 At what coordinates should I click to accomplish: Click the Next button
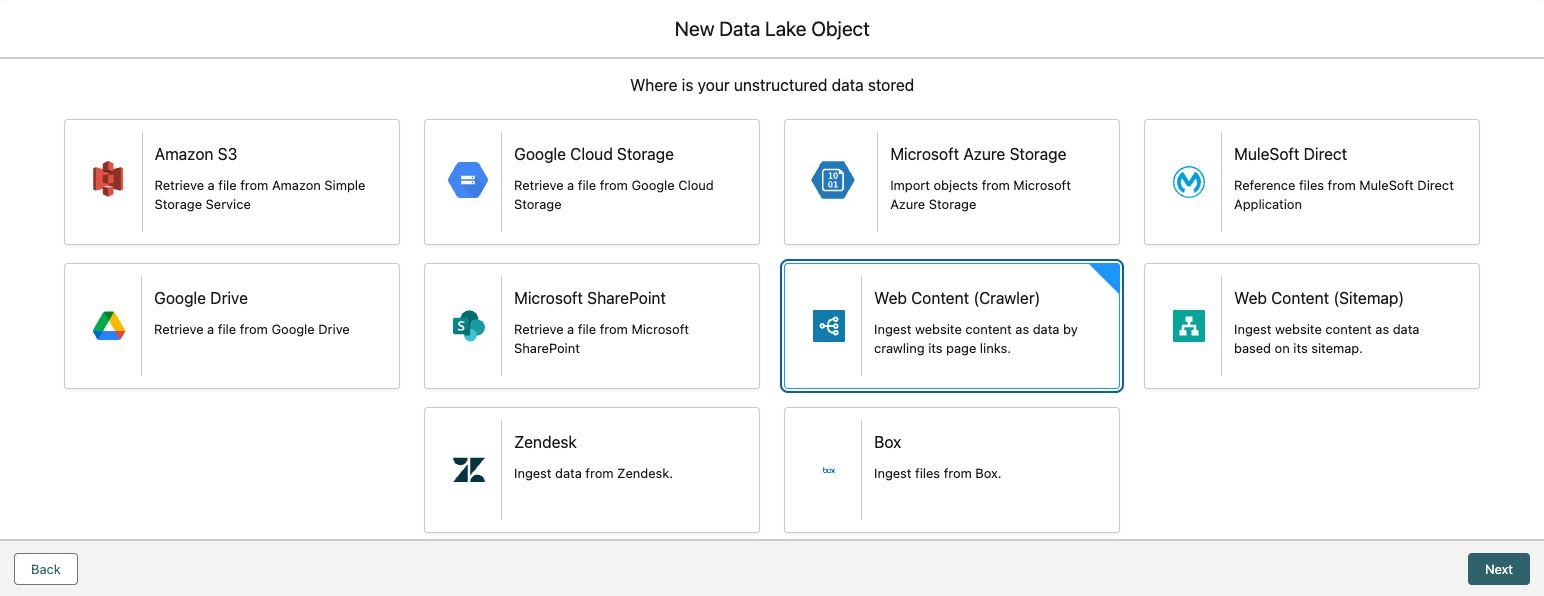click(x=1498, y=569)
